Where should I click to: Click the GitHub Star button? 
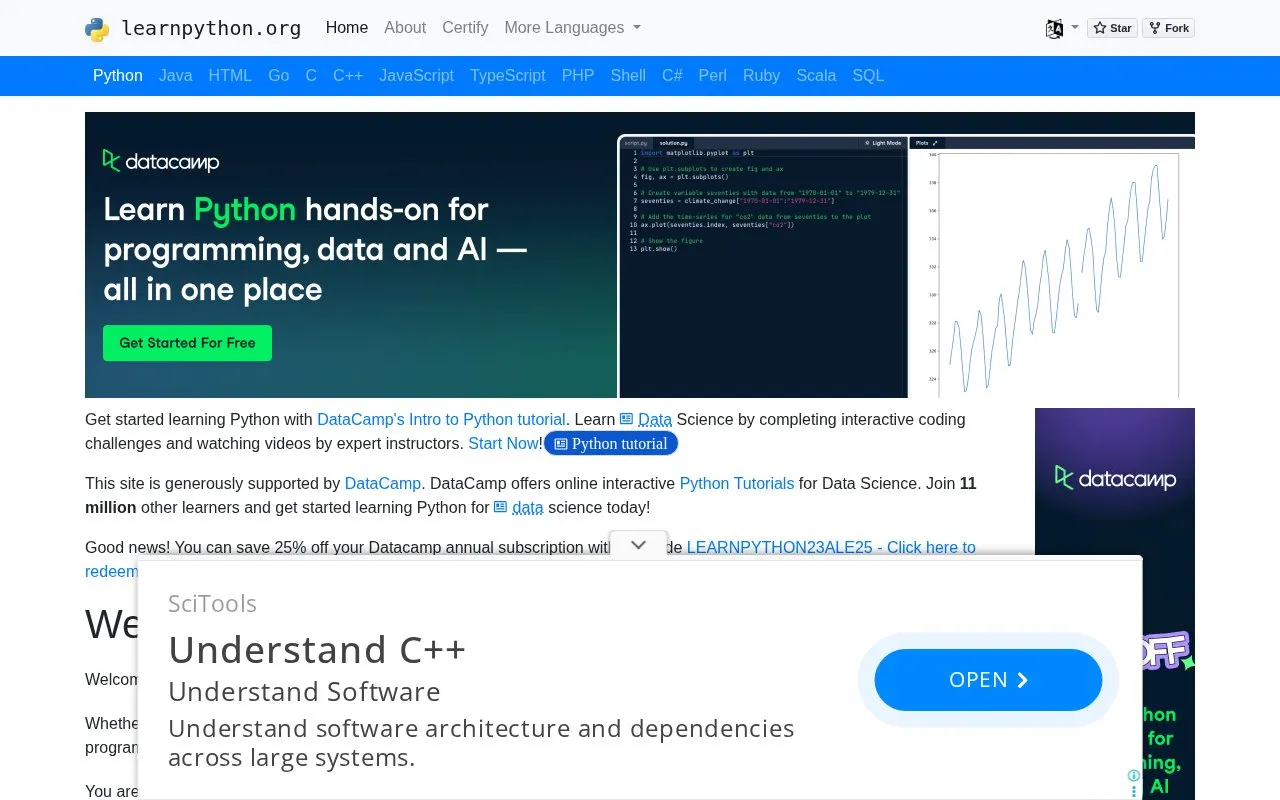click(1112, 28)
